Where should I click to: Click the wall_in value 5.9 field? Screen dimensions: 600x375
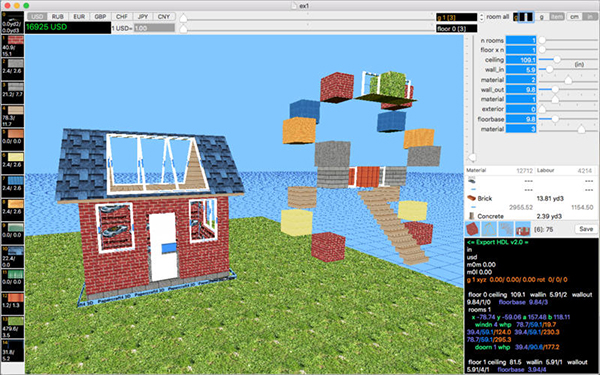point(521,70)
